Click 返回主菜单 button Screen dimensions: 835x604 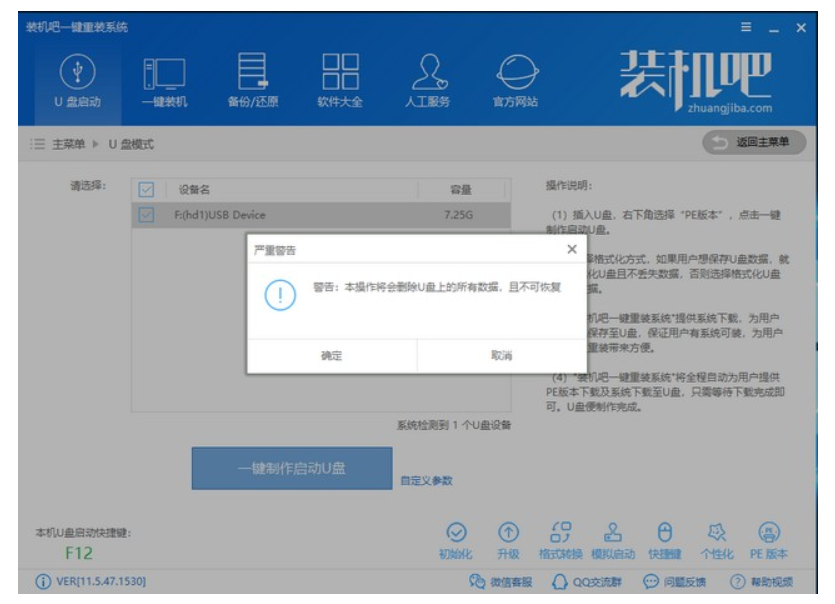click(x=754, y=143)
